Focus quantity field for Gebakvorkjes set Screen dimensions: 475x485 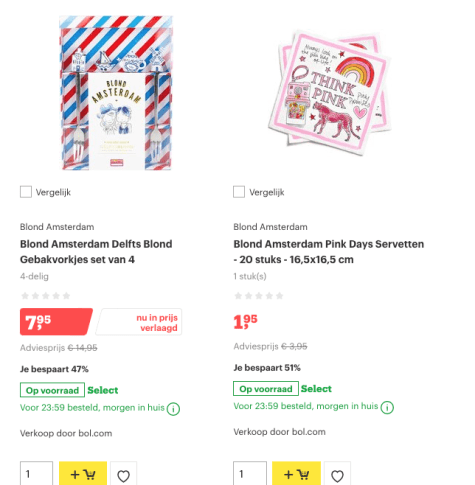coord(36,474)
